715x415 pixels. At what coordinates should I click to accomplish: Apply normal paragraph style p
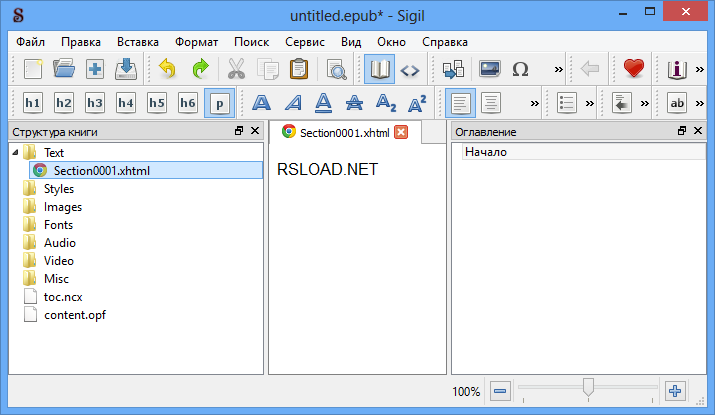coord(219,103)
